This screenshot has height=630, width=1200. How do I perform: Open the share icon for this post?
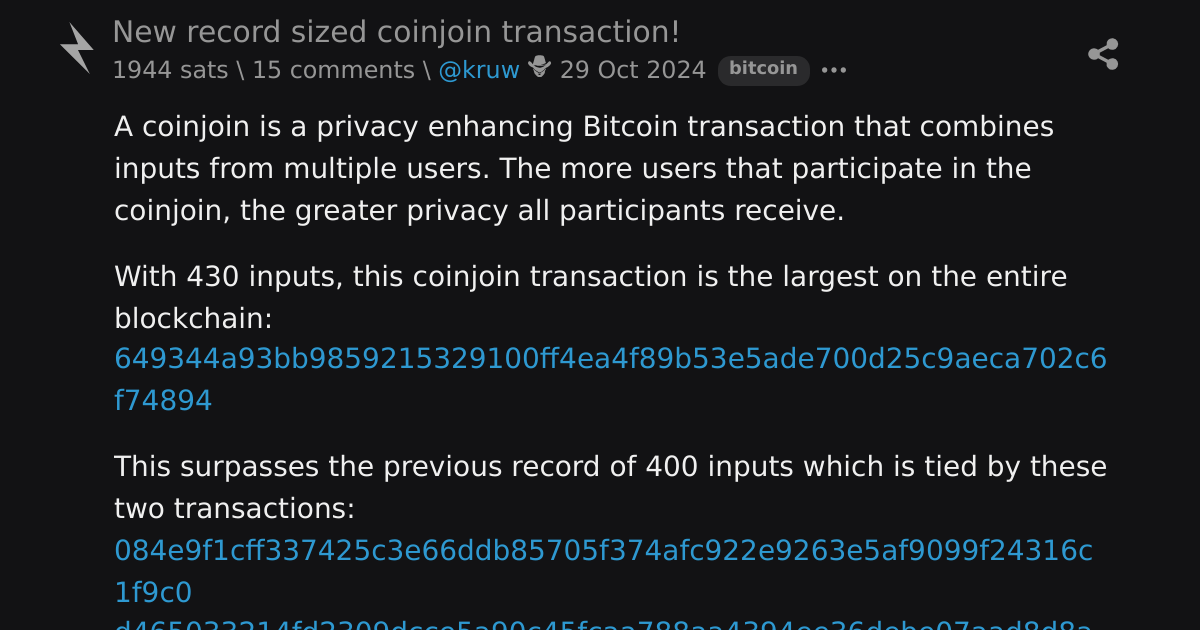tap(1103, 54)
